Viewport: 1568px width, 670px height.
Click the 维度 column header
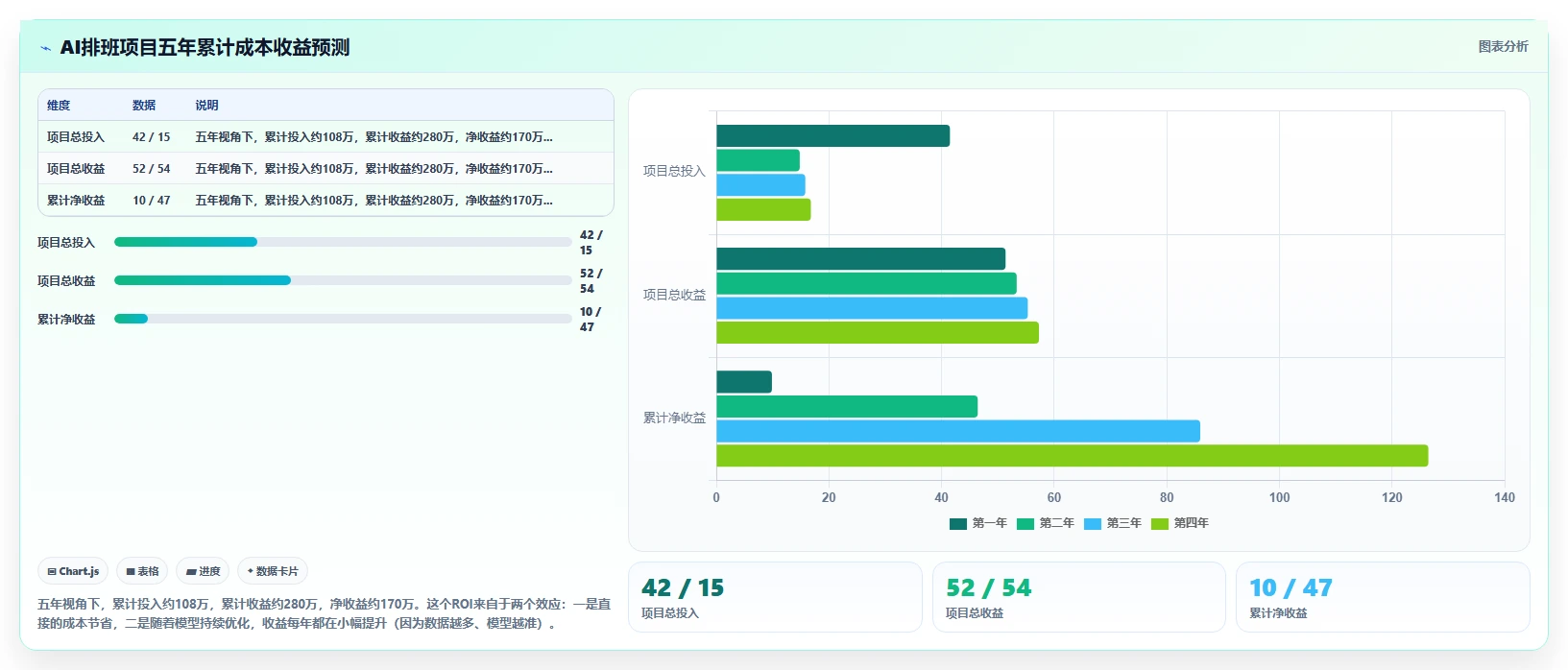click(x=59, y=106)
